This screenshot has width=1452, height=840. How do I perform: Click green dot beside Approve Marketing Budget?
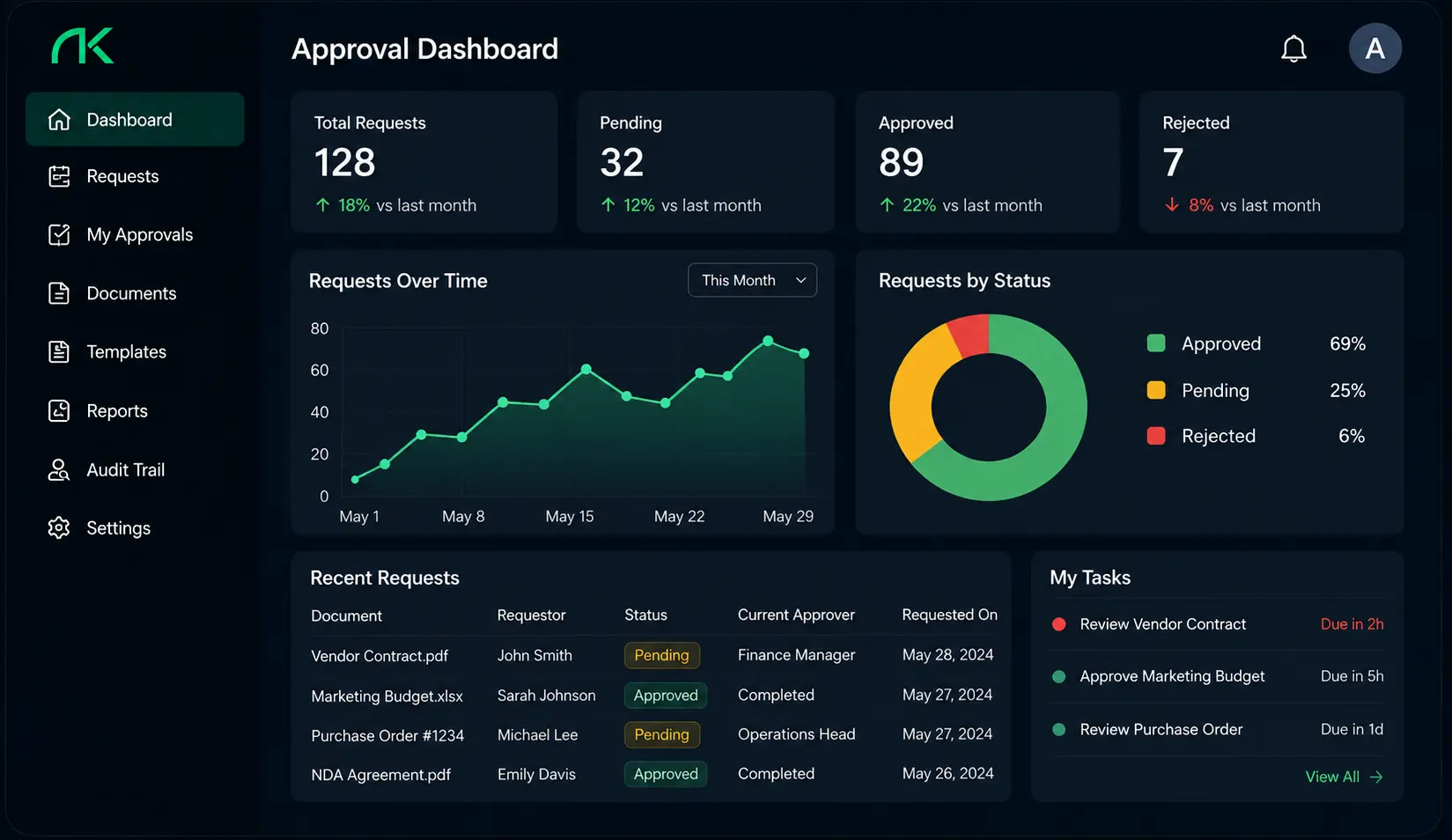click(x=1059, y=676)
